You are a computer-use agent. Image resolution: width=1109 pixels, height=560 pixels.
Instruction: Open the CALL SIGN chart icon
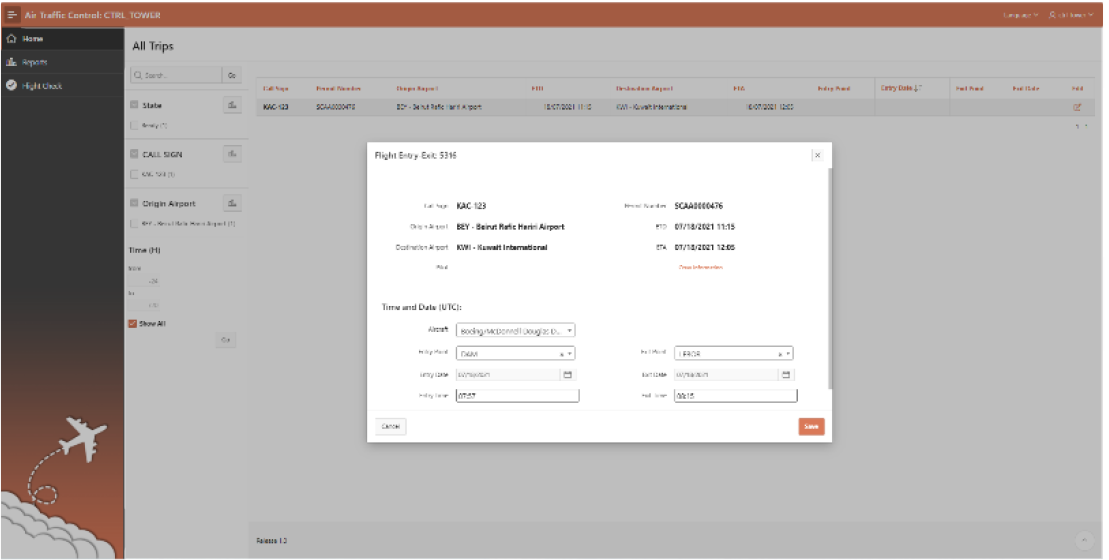tap(231, 154)
